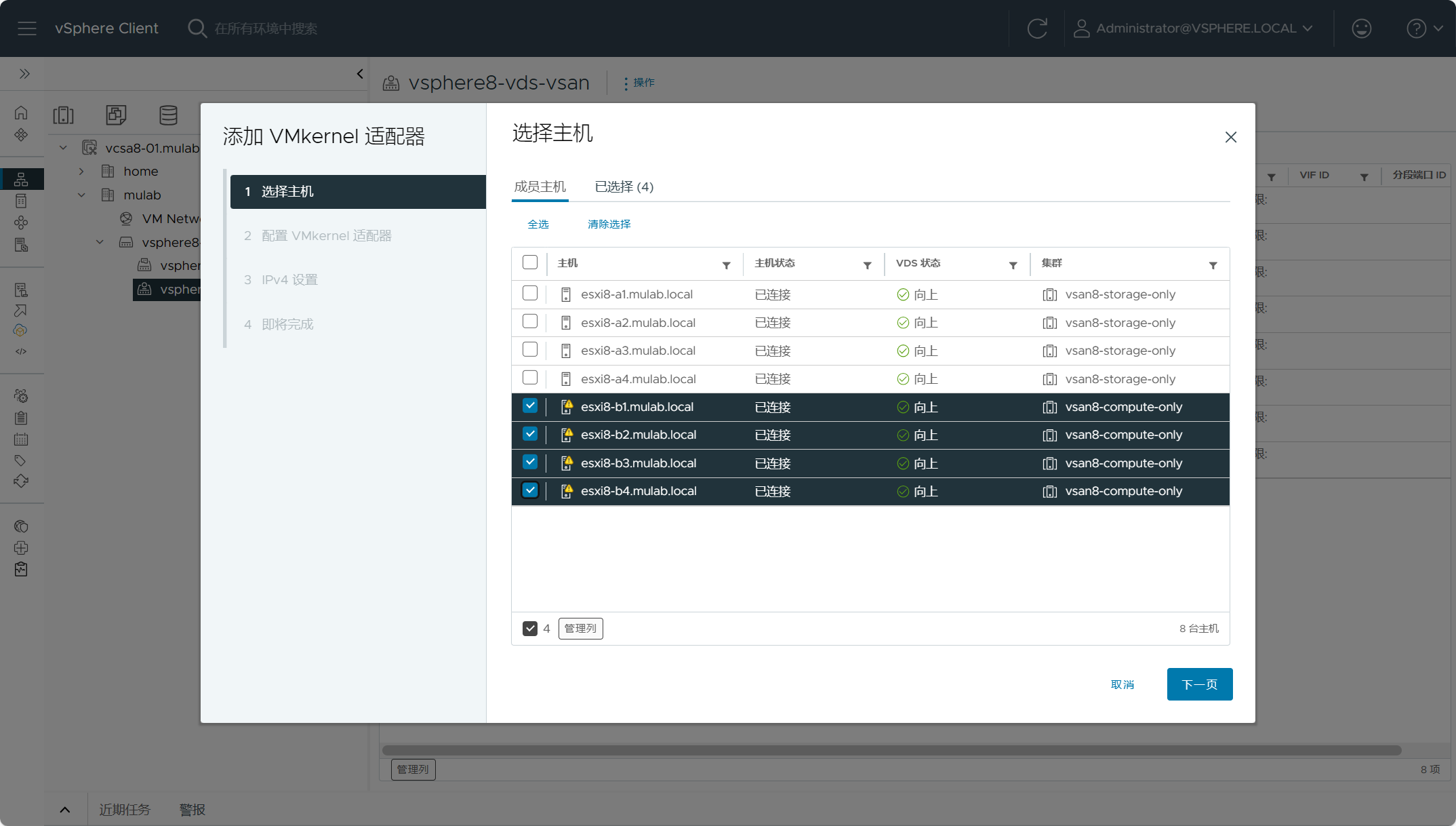Open Global Inventory Lists sidebar icon
Image resolution: width=1456 pixels, height=826 pixels.
(x=21, y=245)
